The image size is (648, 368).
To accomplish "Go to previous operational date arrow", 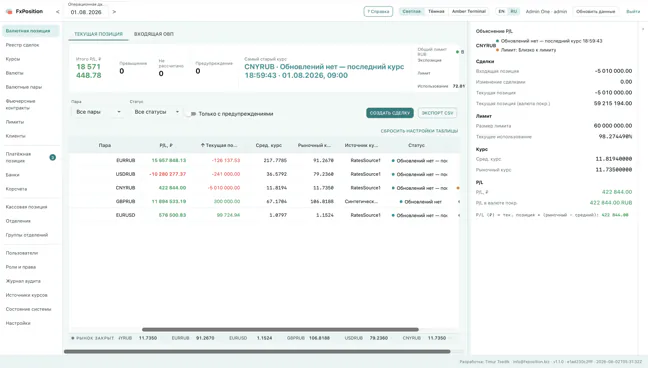I will tap(57, 12).
